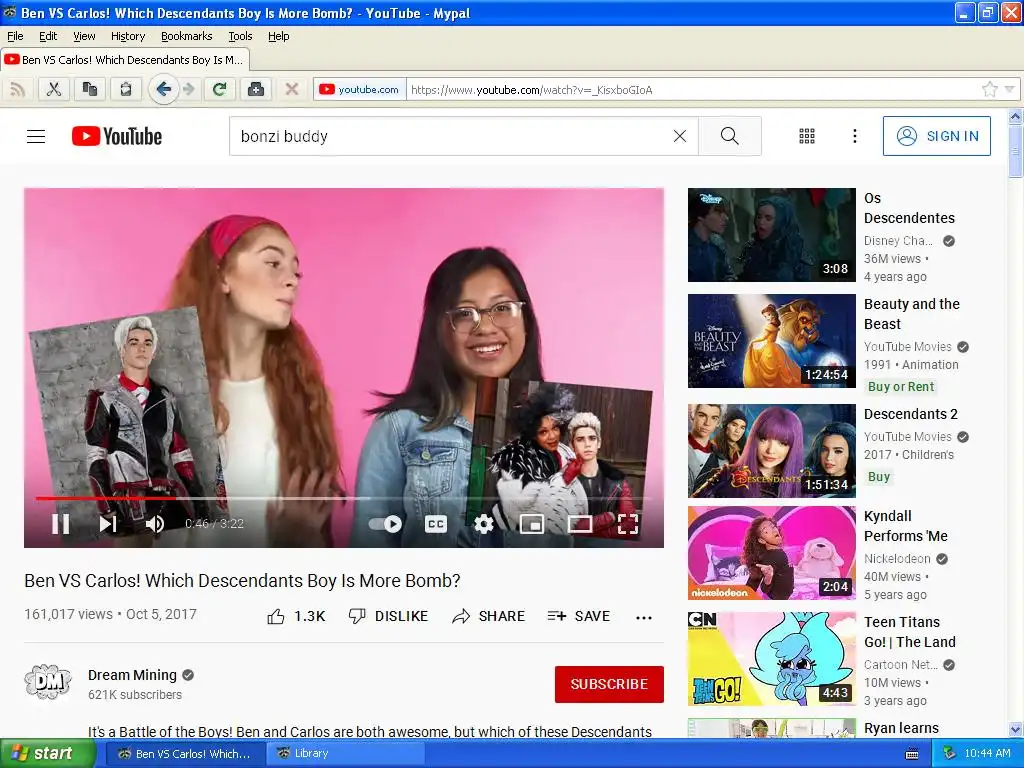Toggle the autoplay switch
Image resolution: width=1024 pixels, height=768 pixels.
click(x=385, y=524)
